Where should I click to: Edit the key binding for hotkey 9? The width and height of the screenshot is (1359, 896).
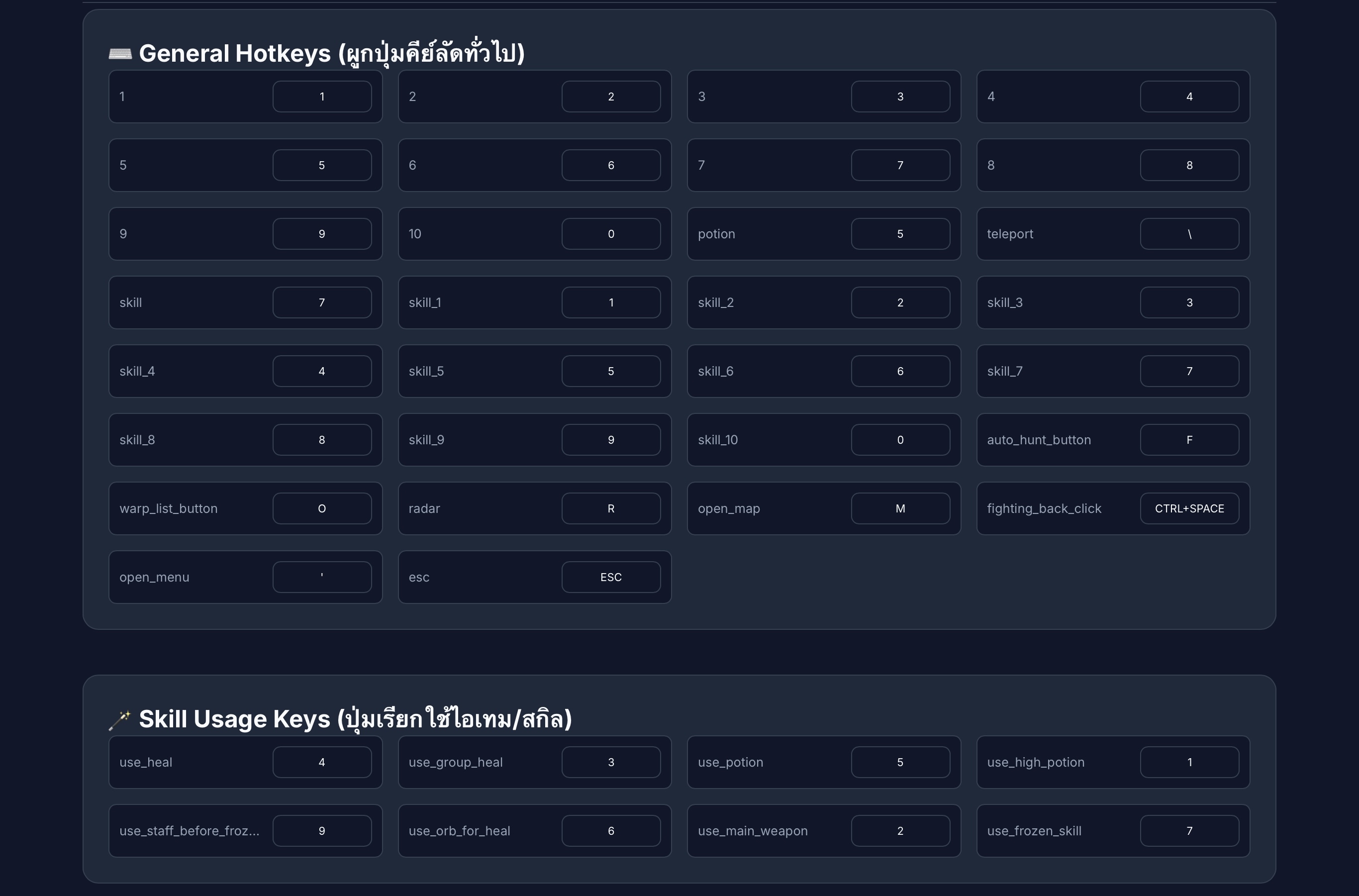[x=322, y=234]
